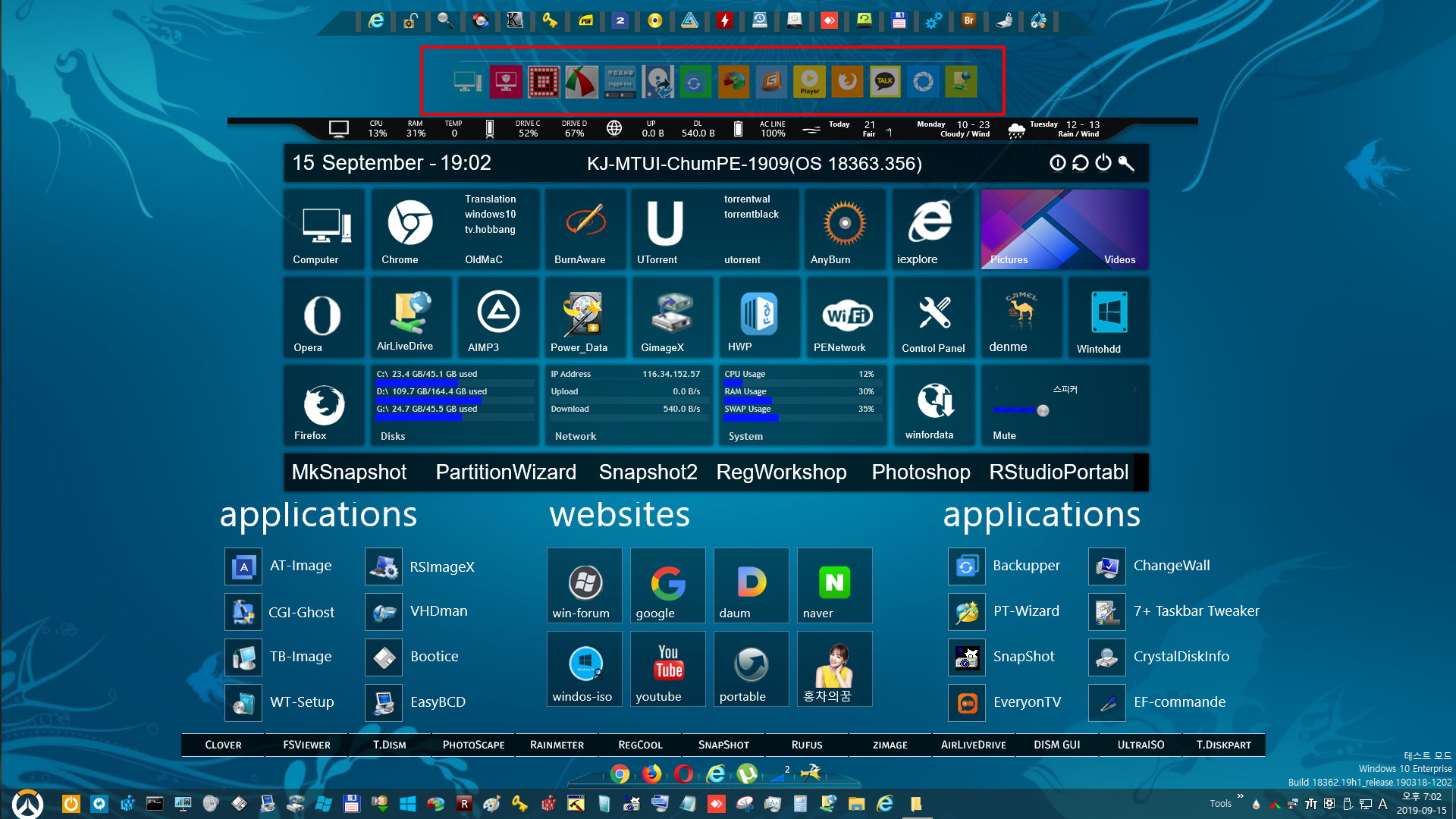The height and width of the screenshot is (819, 1456).
Task: Open UltraISO in bottom launcher bar
Action: (1141, 745)
